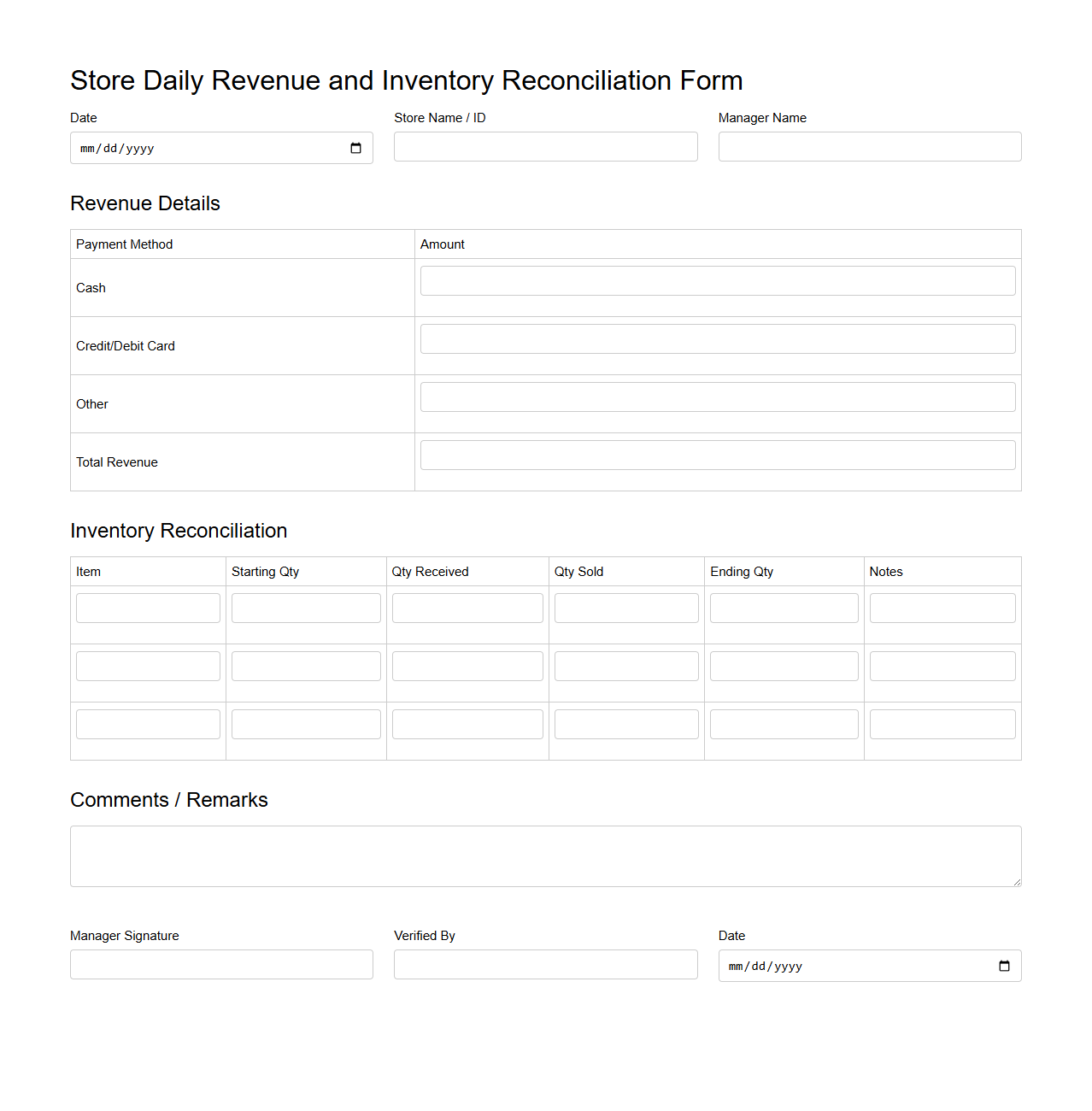Select the Cash amount field
The image size is (1092, 1111).
pos(718,280)
